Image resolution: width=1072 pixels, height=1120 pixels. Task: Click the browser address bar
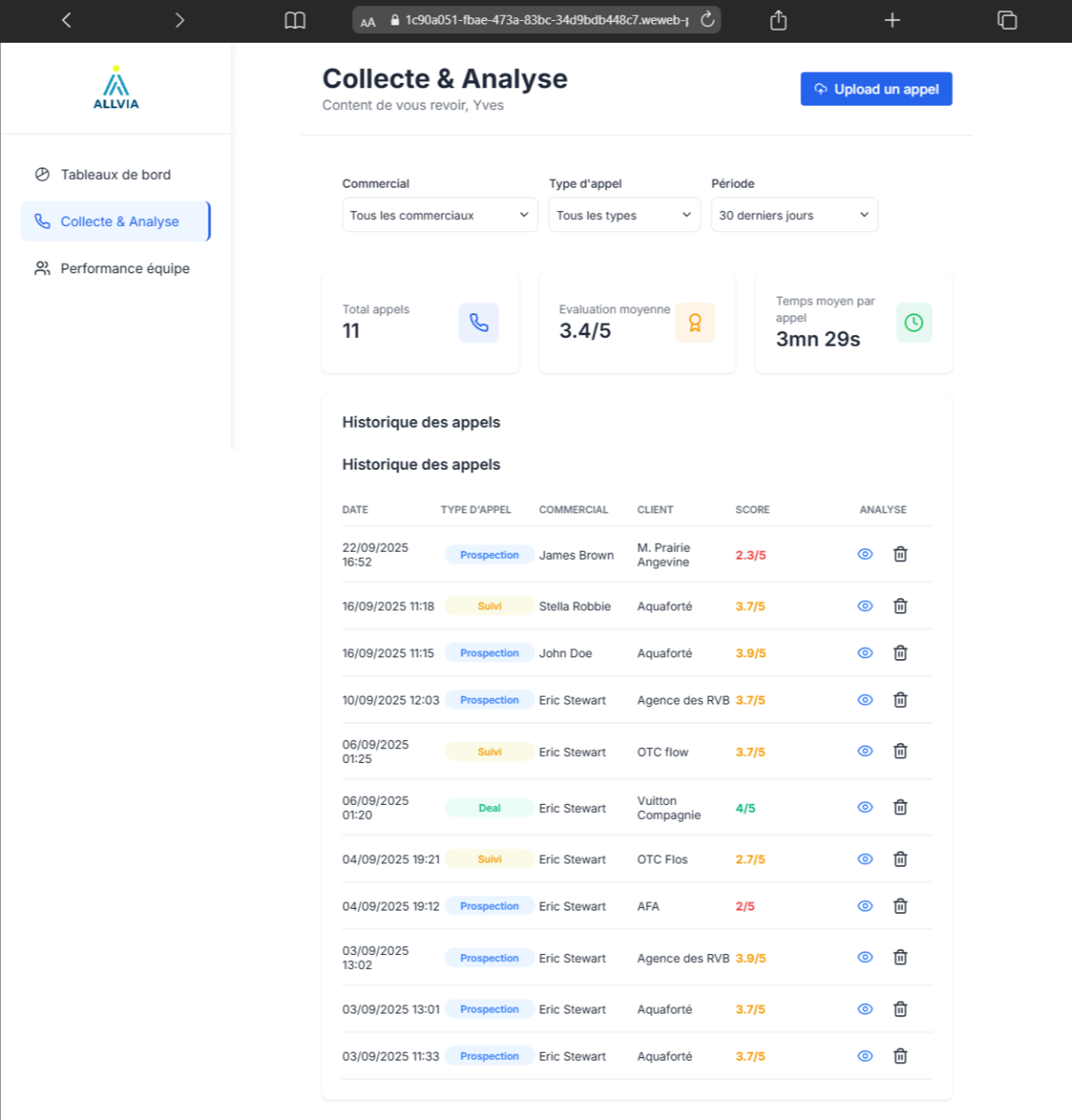(541, 20)
